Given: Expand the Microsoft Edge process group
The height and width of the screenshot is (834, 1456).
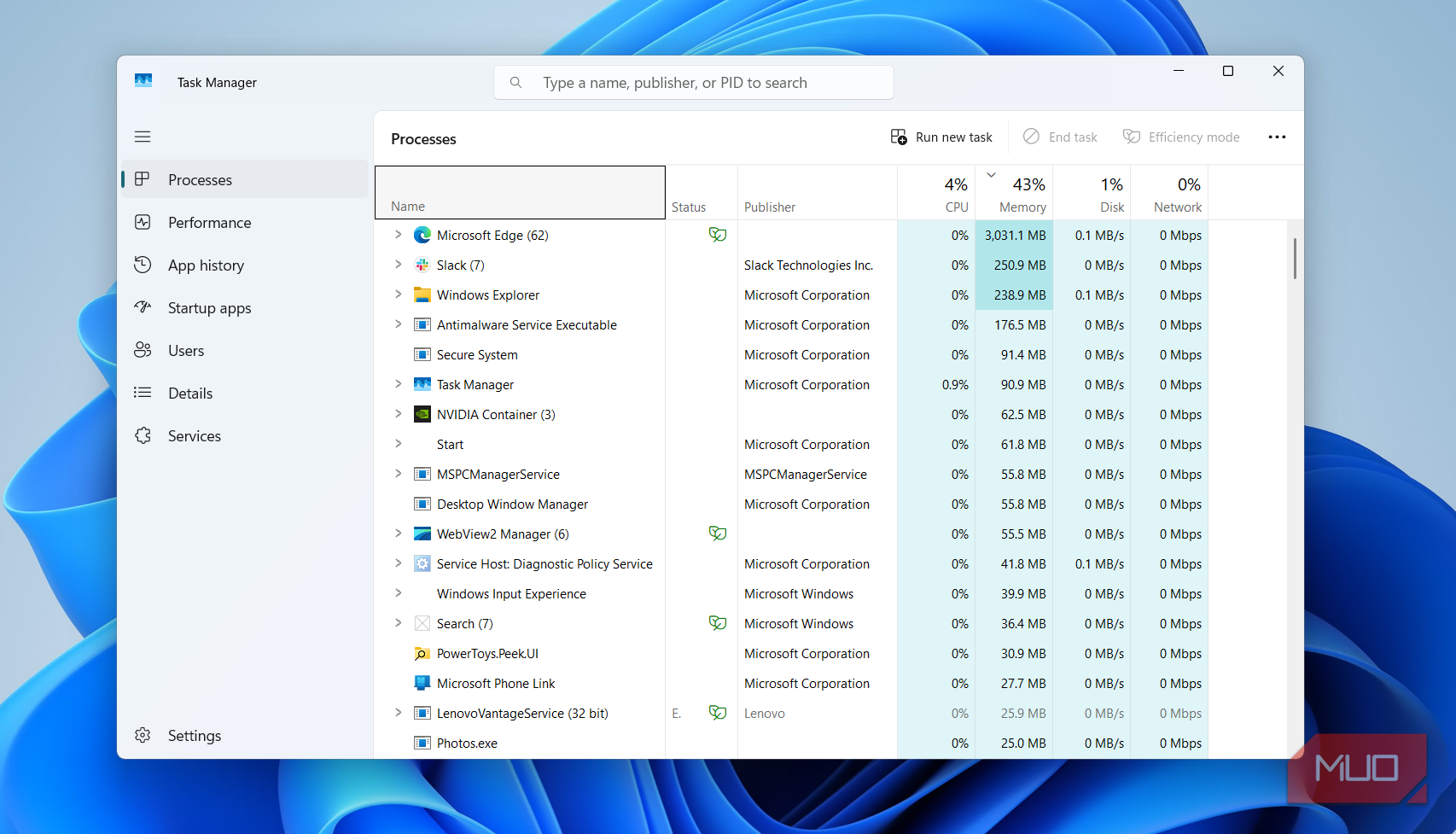Looking at the screenshot, I should click(398, 235).
